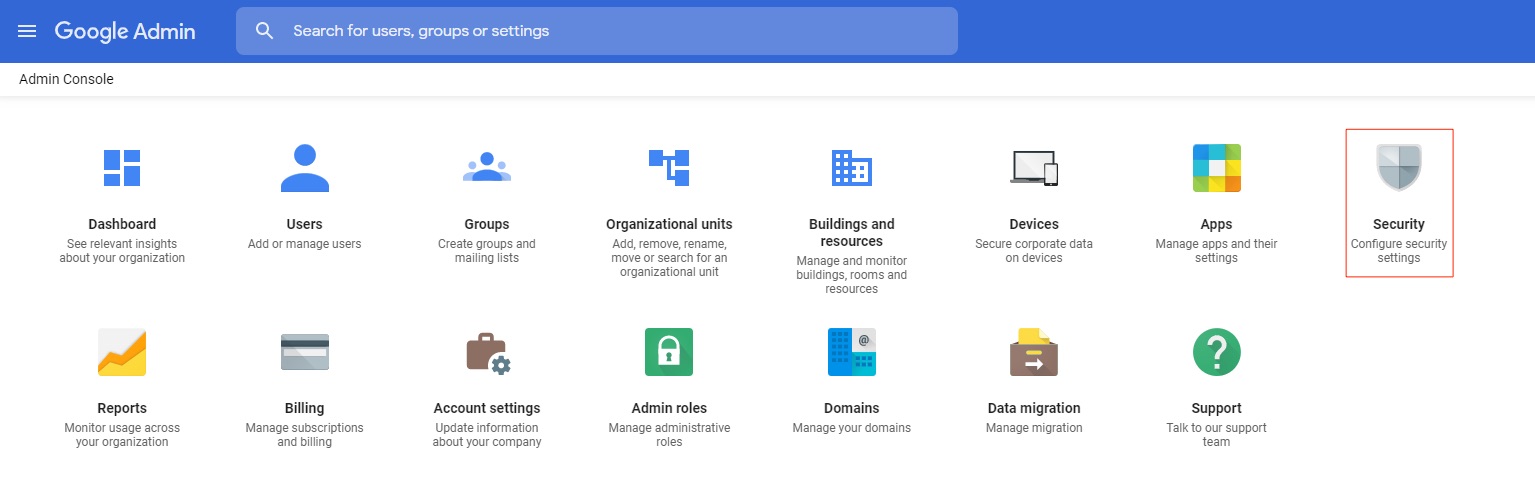Screen dimensions: 1535x484
Task: Click the Support question mark icon
Action: (x=1216, y=352)
